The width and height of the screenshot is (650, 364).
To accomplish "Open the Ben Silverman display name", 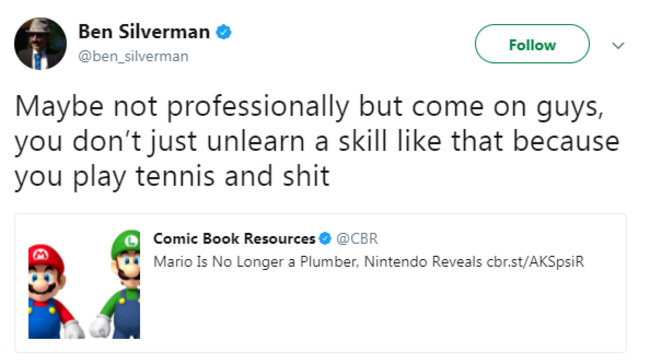I will [144, 32].
